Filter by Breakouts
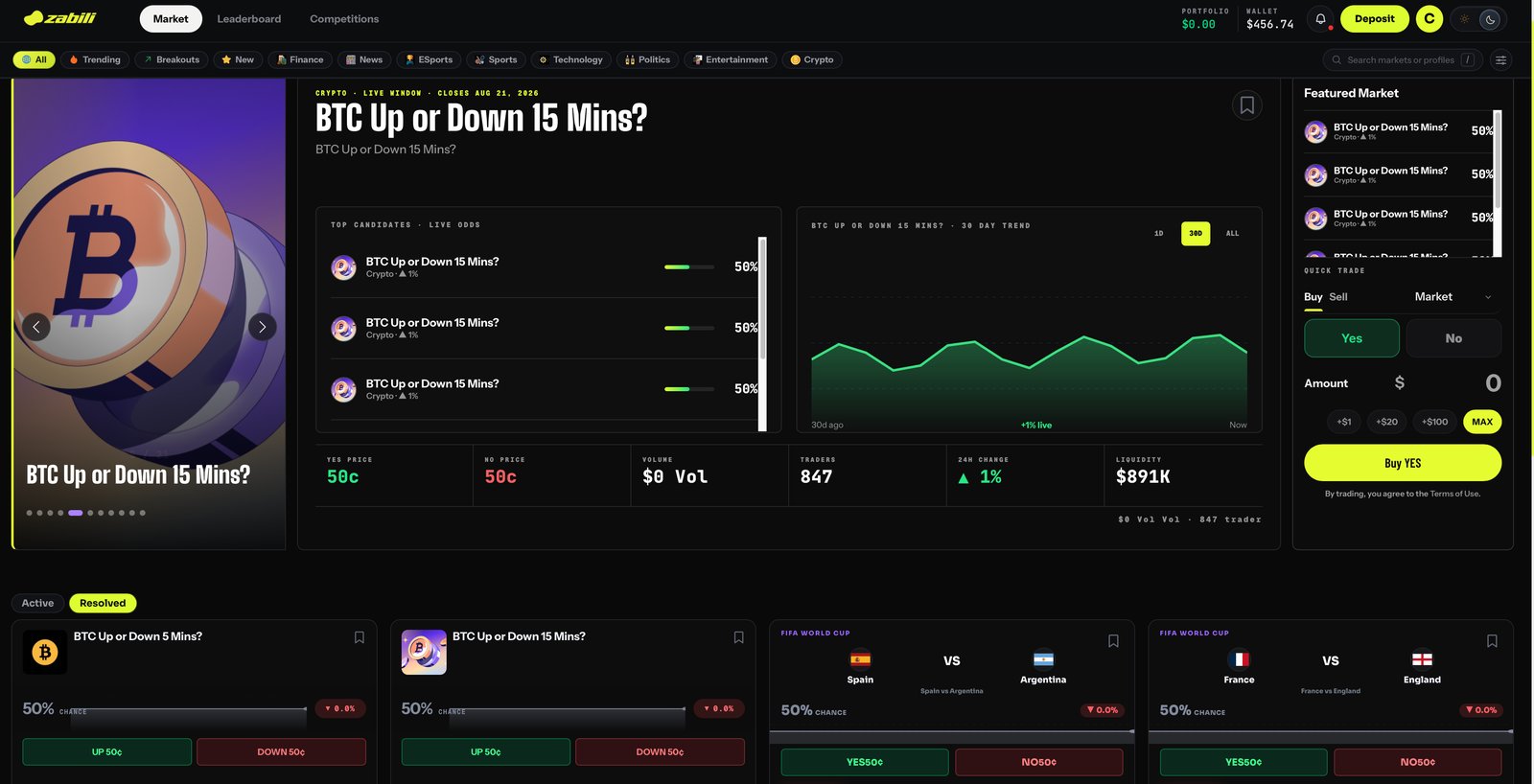1534x784 pixels. click(x=172, y=59)
